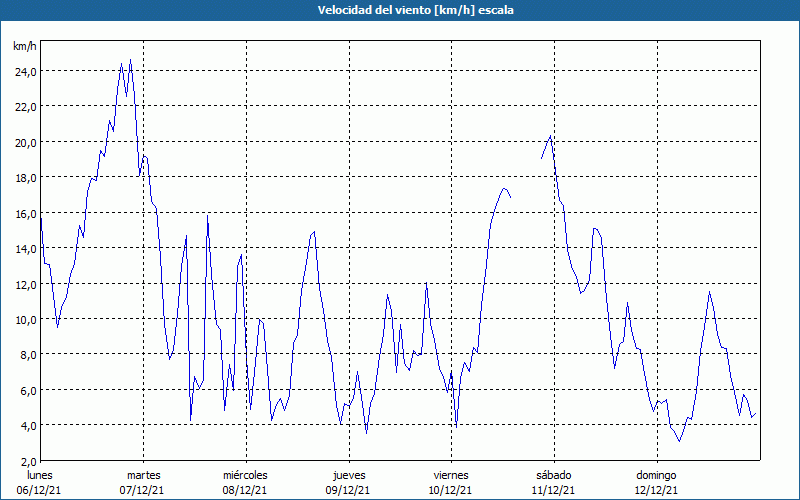Click the date 10/12/21

point(451,490)
